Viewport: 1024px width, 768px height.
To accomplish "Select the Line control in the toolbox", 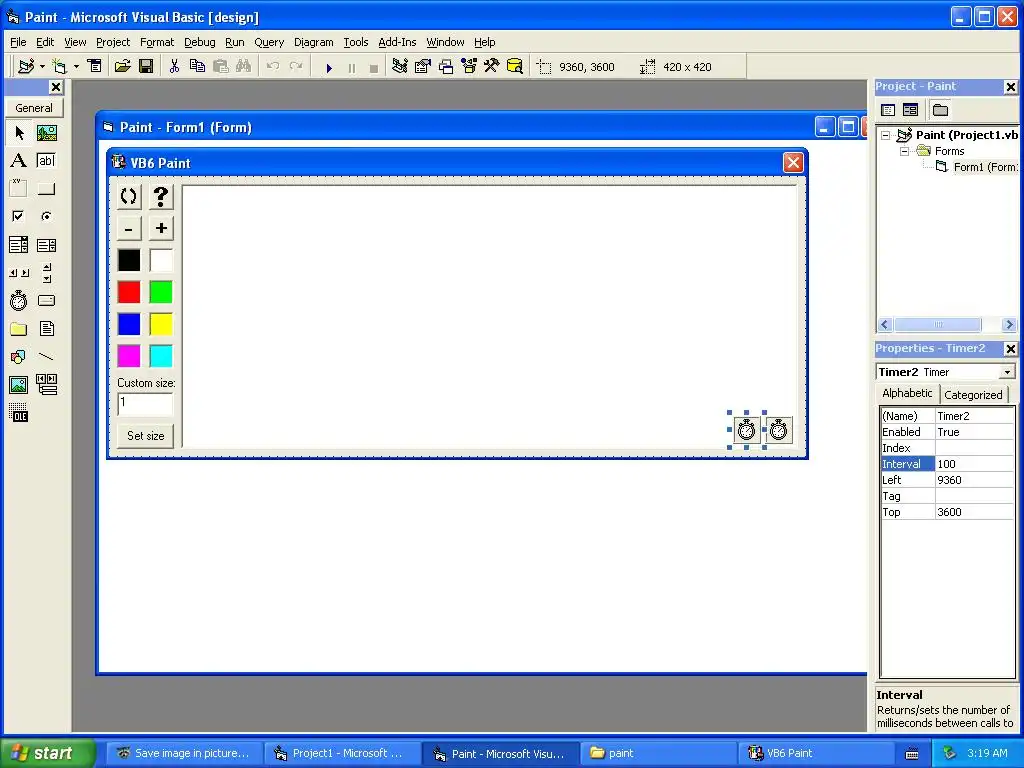I will [46, 357].
